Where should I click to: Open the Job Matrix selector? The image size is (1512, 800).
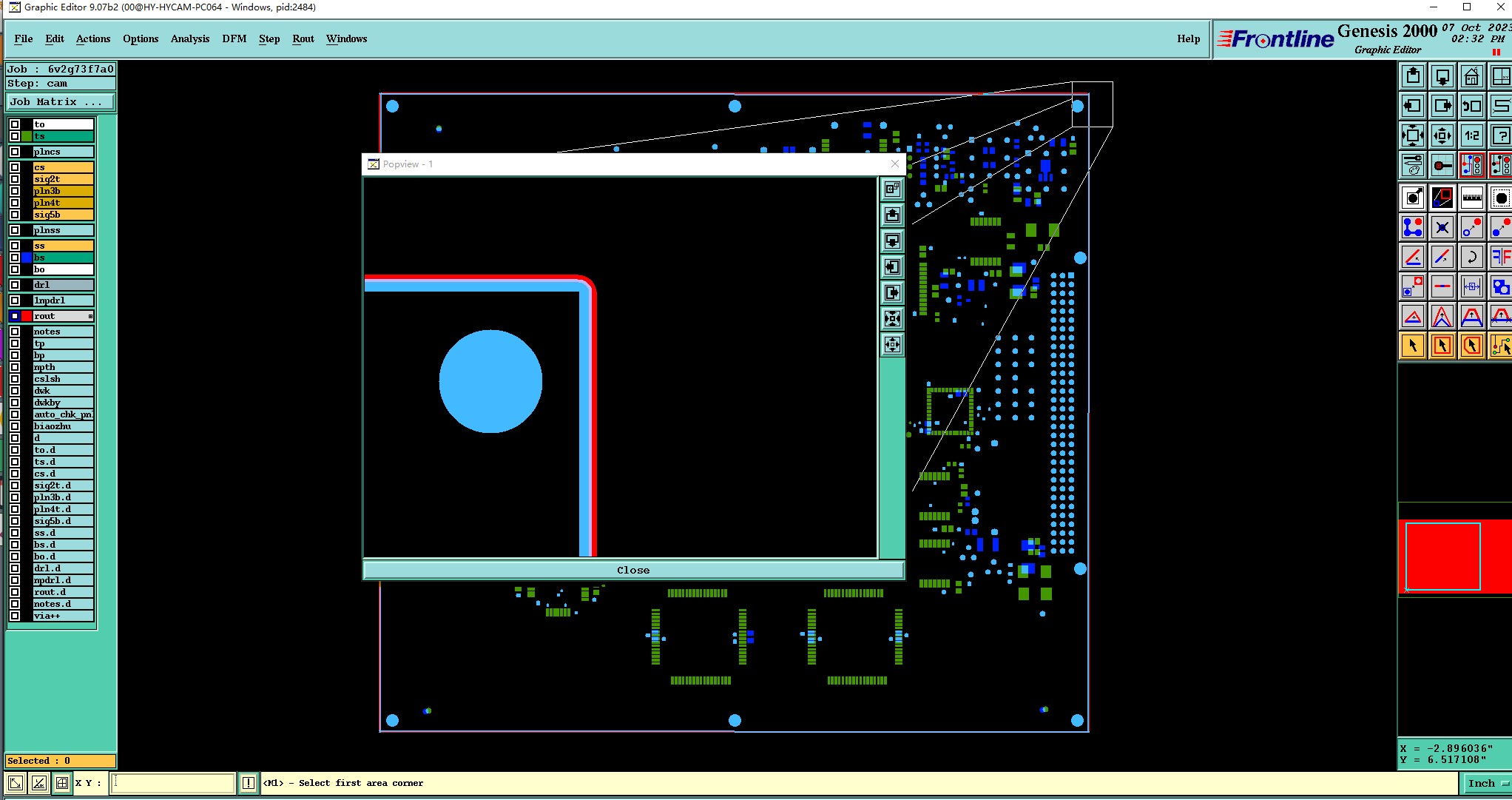point(61,102)
